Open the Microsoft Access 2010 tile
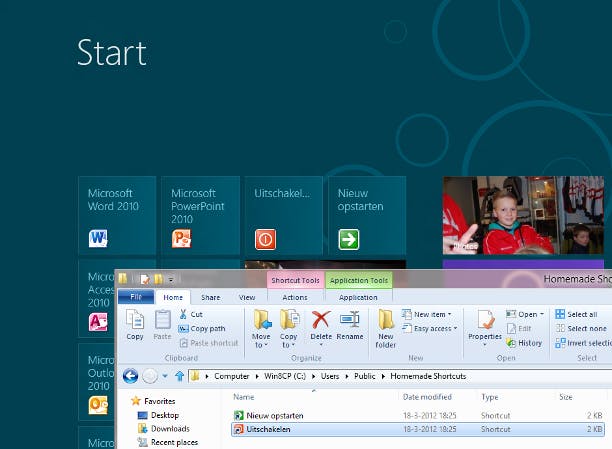 [97, 299]
